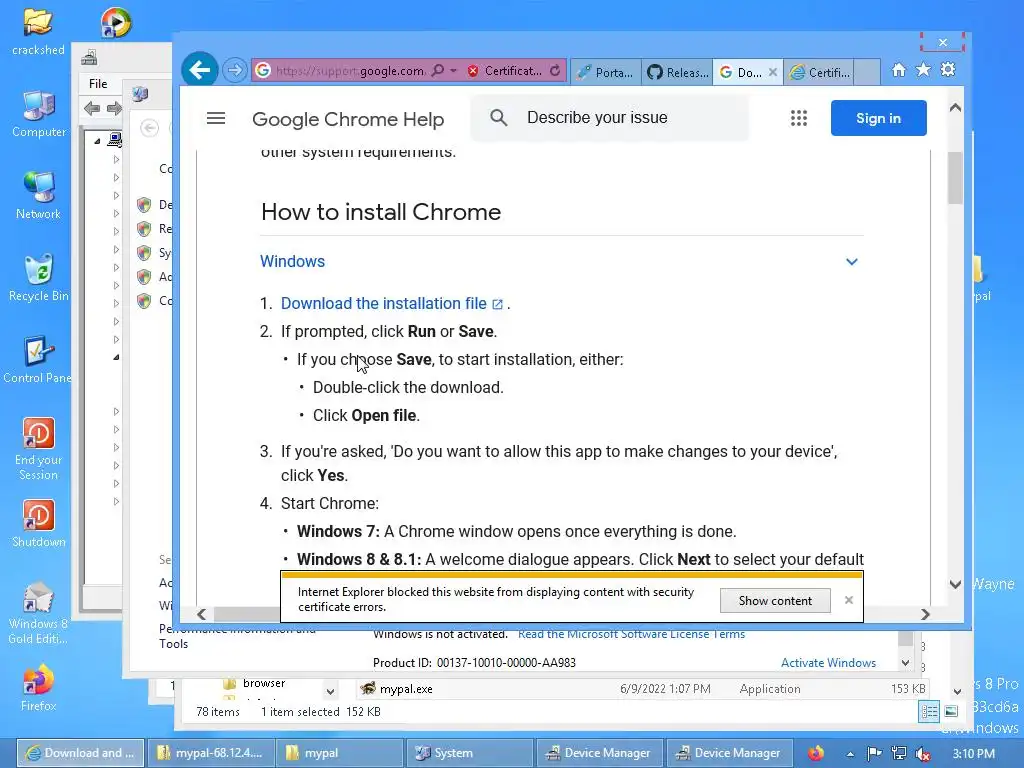Open IE favorites star
This screenshot has width=1024, height=768.
tap(923, 70)
